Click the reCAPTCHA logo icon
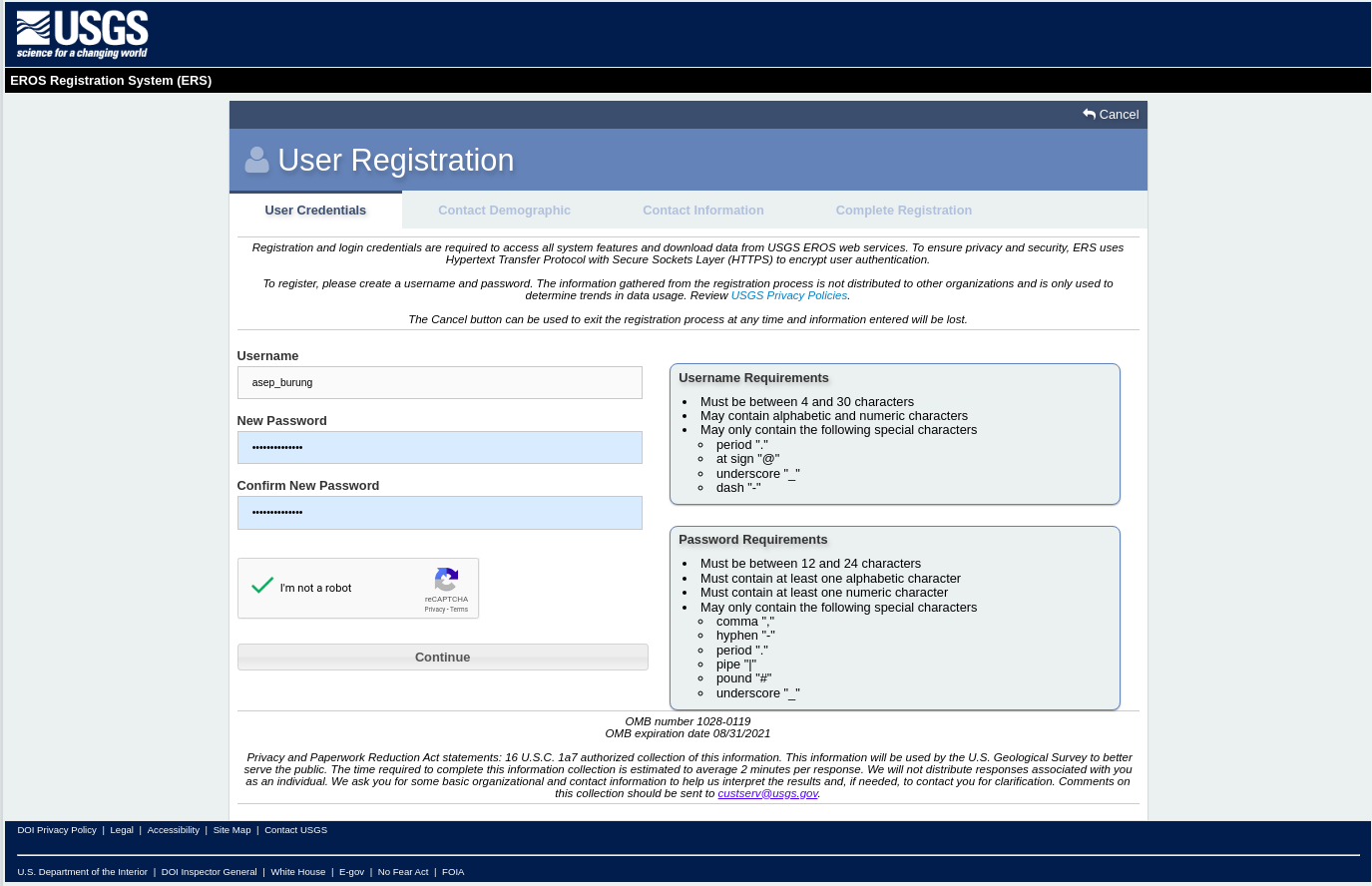1372x886 pixels. (x=446, y=580)
